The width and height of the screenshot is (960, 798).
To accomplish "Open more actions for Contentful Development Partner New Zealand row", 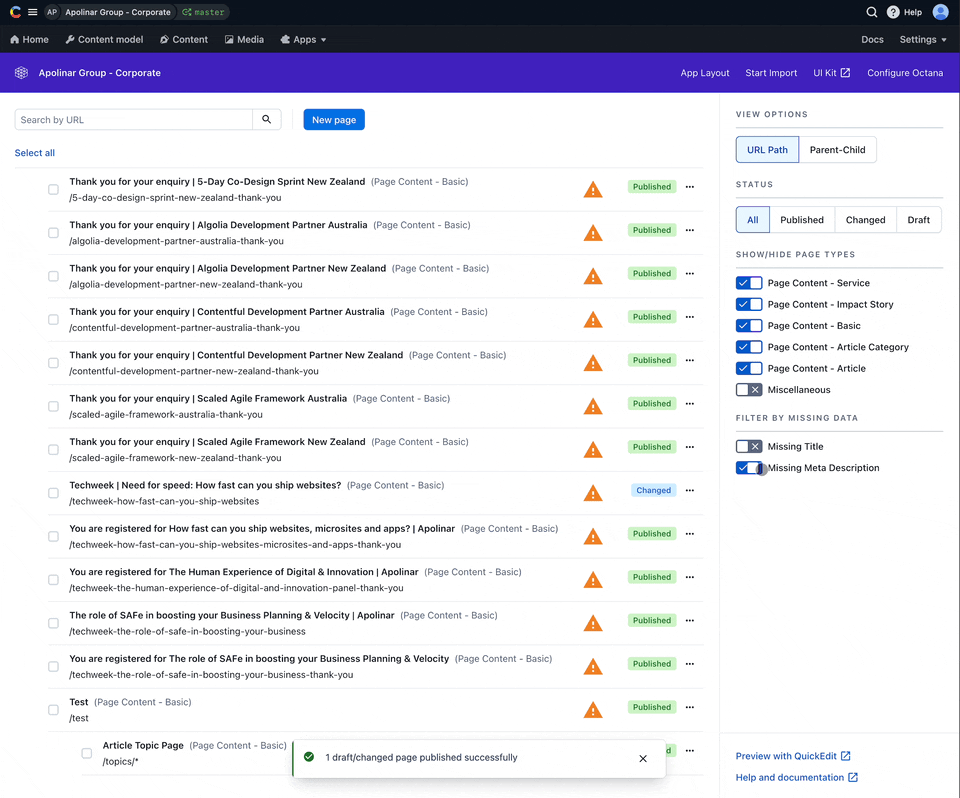I will (x=690, y=360).
